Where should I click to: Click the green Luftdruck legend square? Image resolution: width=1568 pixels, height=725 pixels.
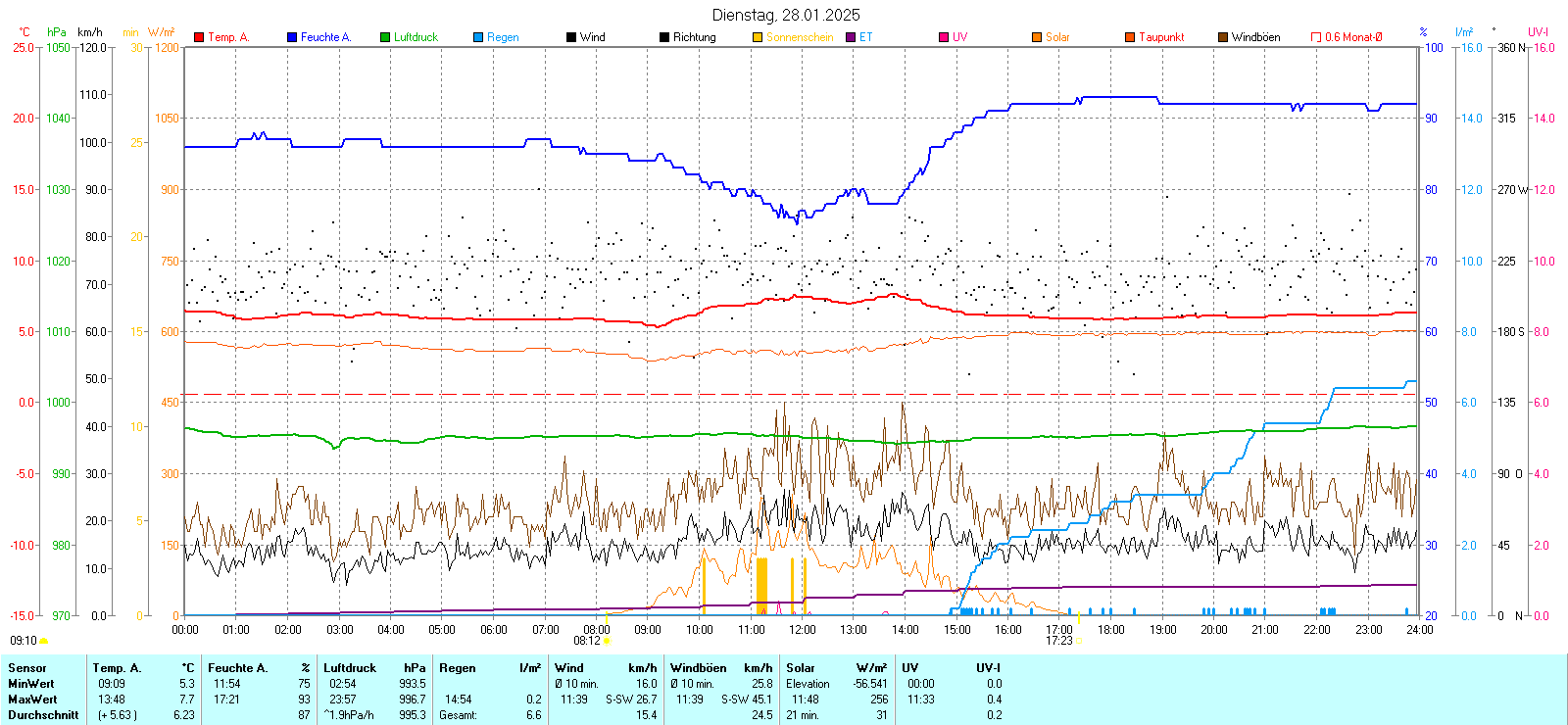coord(385,37)
